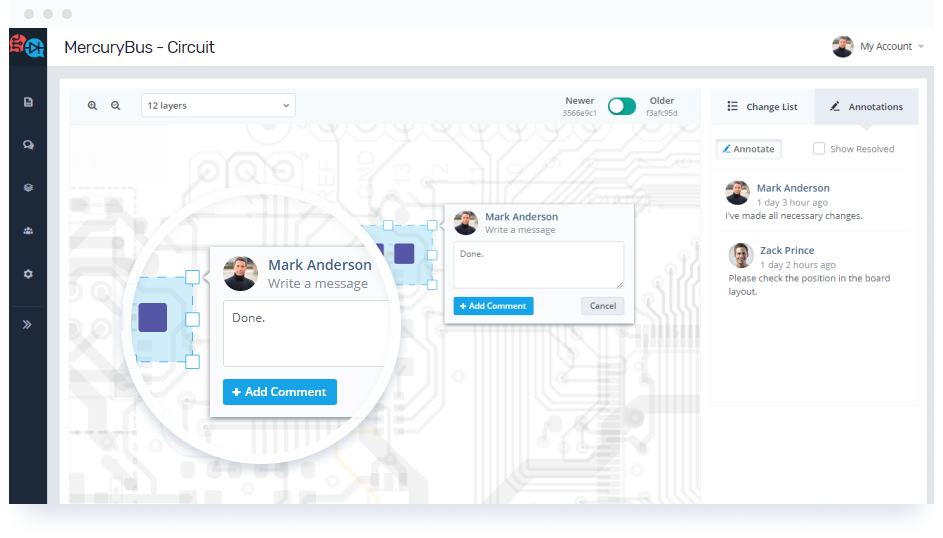943x538 pixels.
Task: Click the Annotate button
Action: point(749,149)
